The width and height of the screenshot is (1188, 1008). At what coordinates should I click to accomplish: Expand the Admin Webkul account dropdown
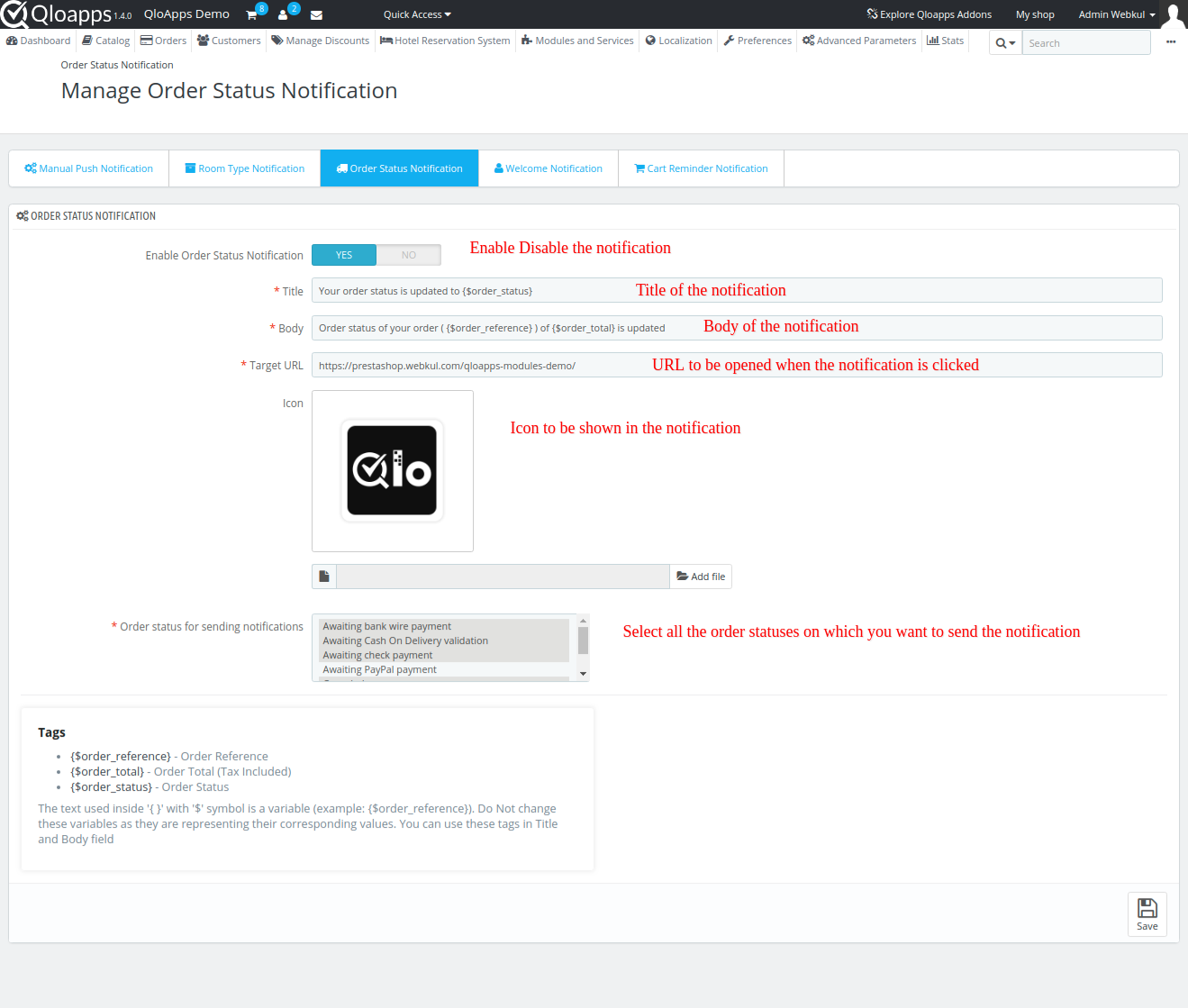point(1117,14)
